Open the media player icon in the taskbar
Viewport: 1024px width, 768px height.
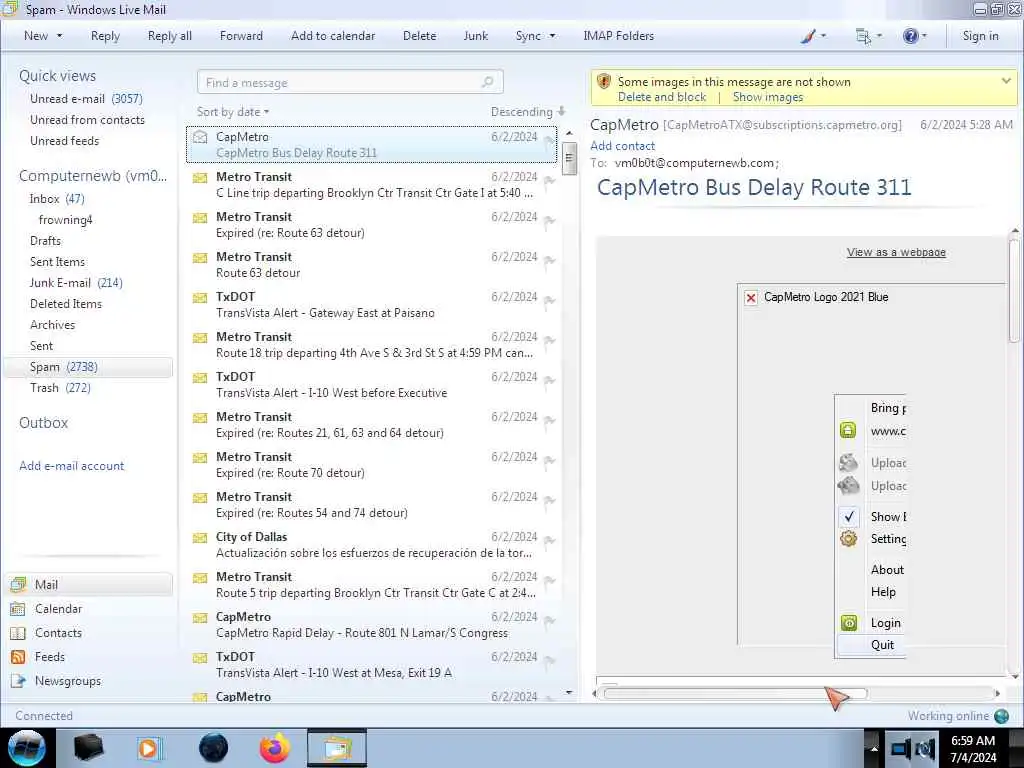150,748
